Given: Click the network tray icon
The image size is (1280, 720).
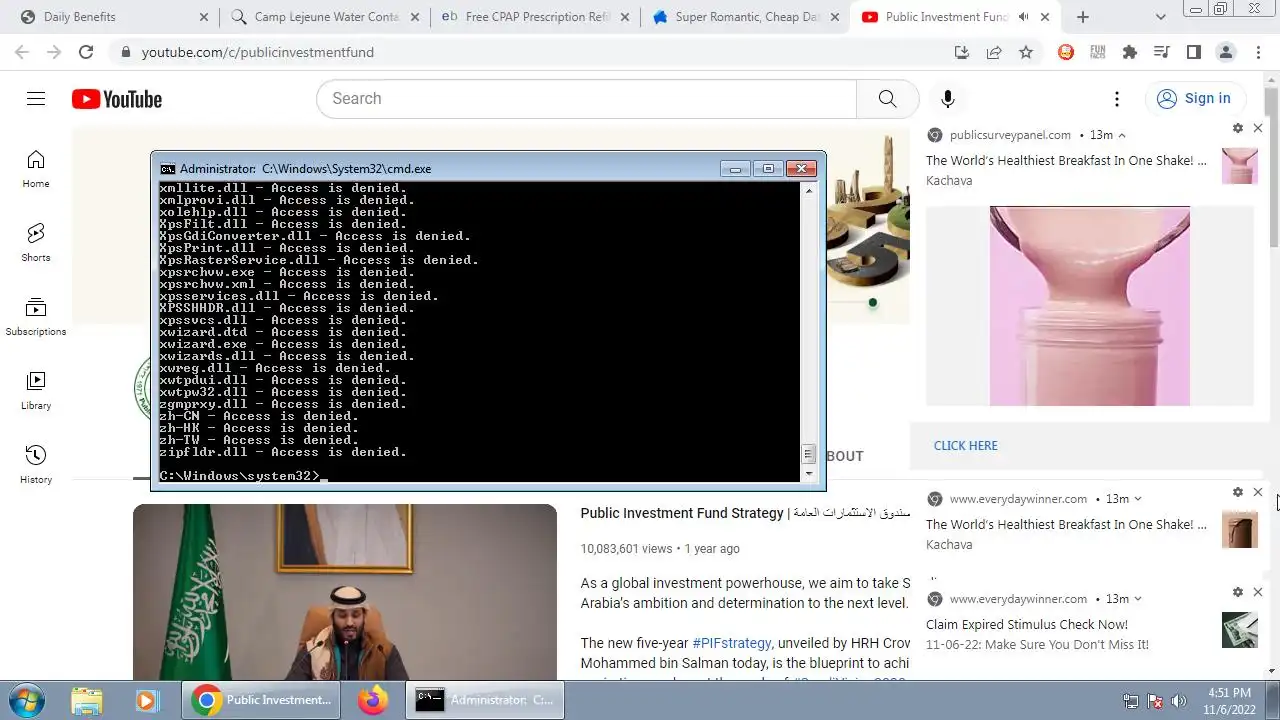Looking at the screenshot, I should click(x=1131, y=701).
